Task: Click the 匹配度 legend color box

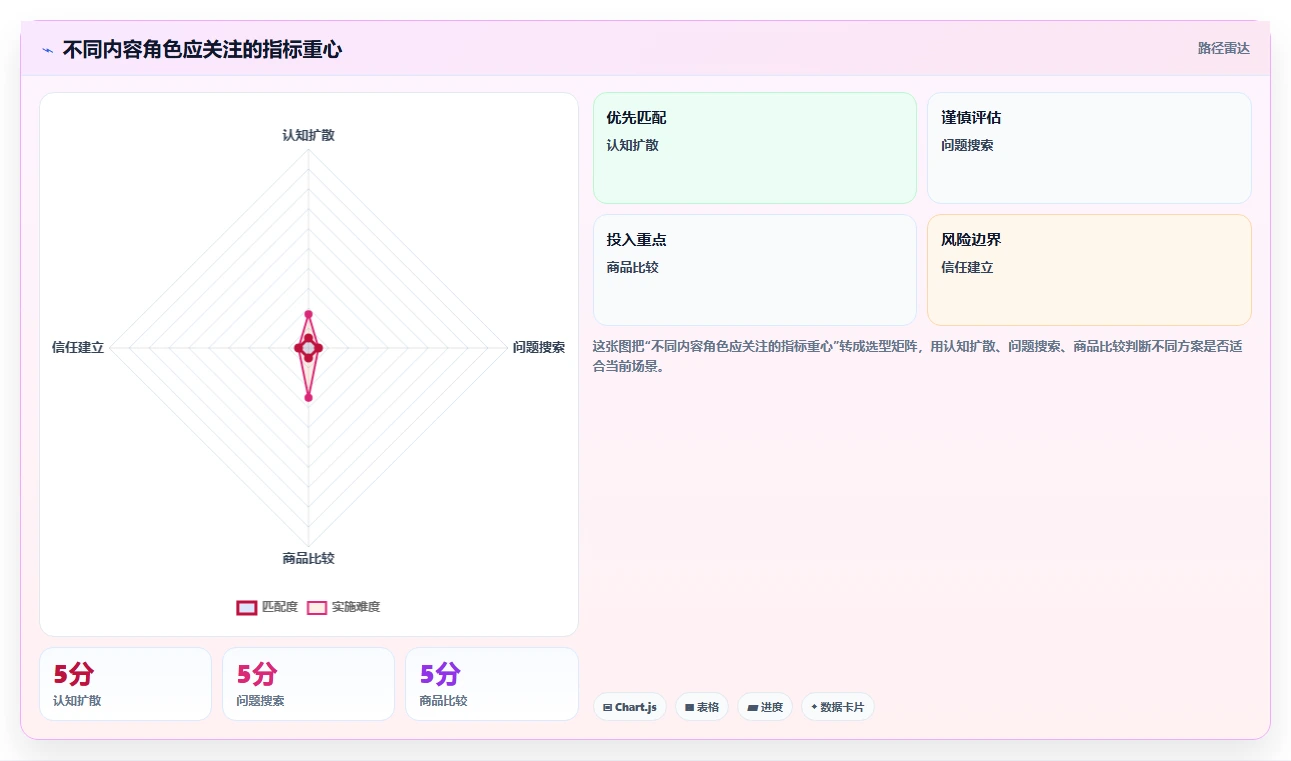Action: [x=247, y=607]
